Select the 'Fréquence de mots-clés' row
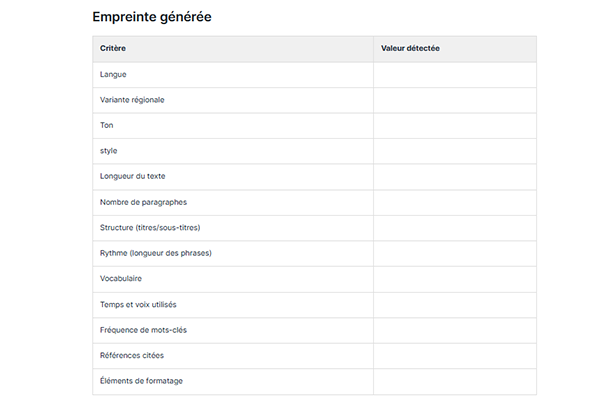This screenshot has width=612, height=402. [315, 330]
